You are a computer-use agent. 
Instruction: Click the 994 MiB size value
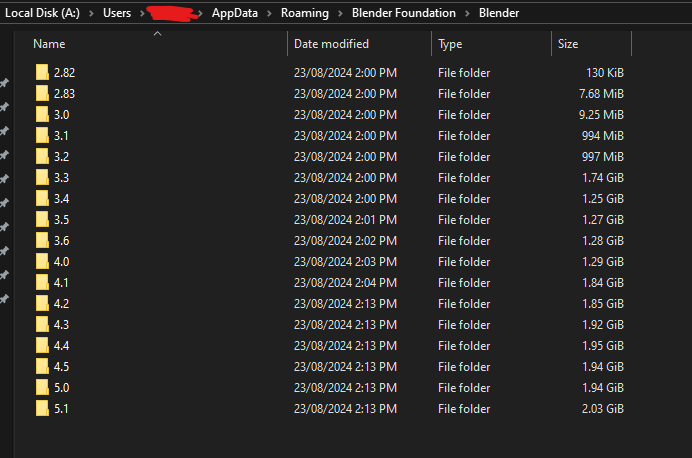(x=603, y=135)
